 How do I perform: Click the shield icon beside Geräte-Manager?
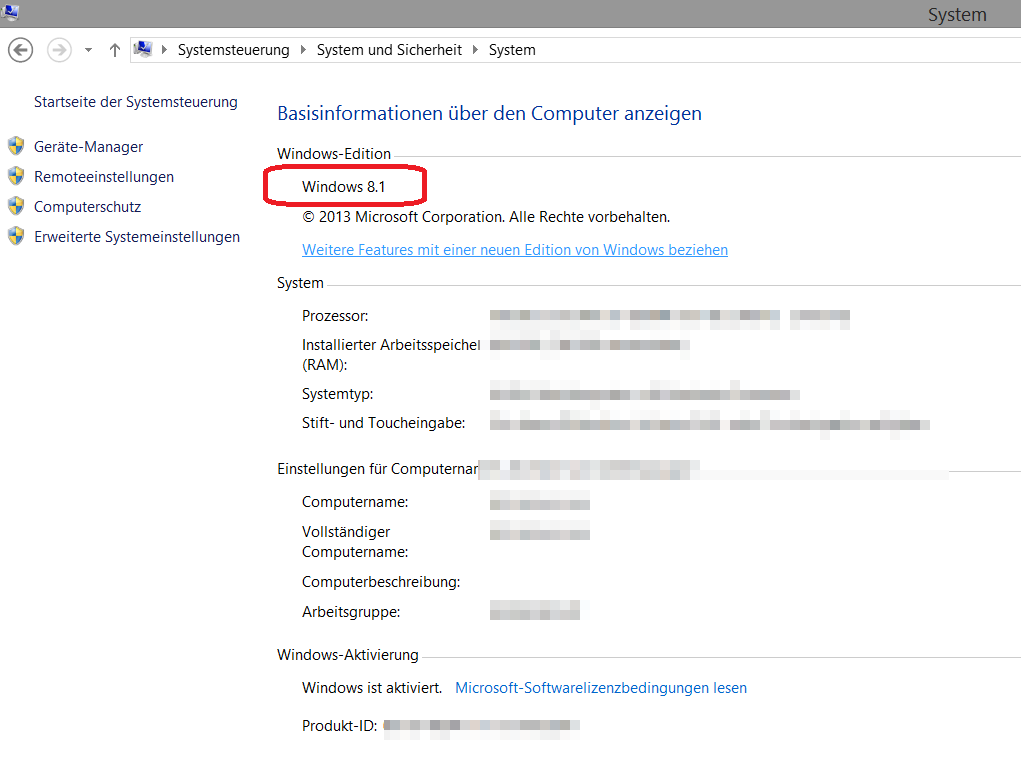16,147
